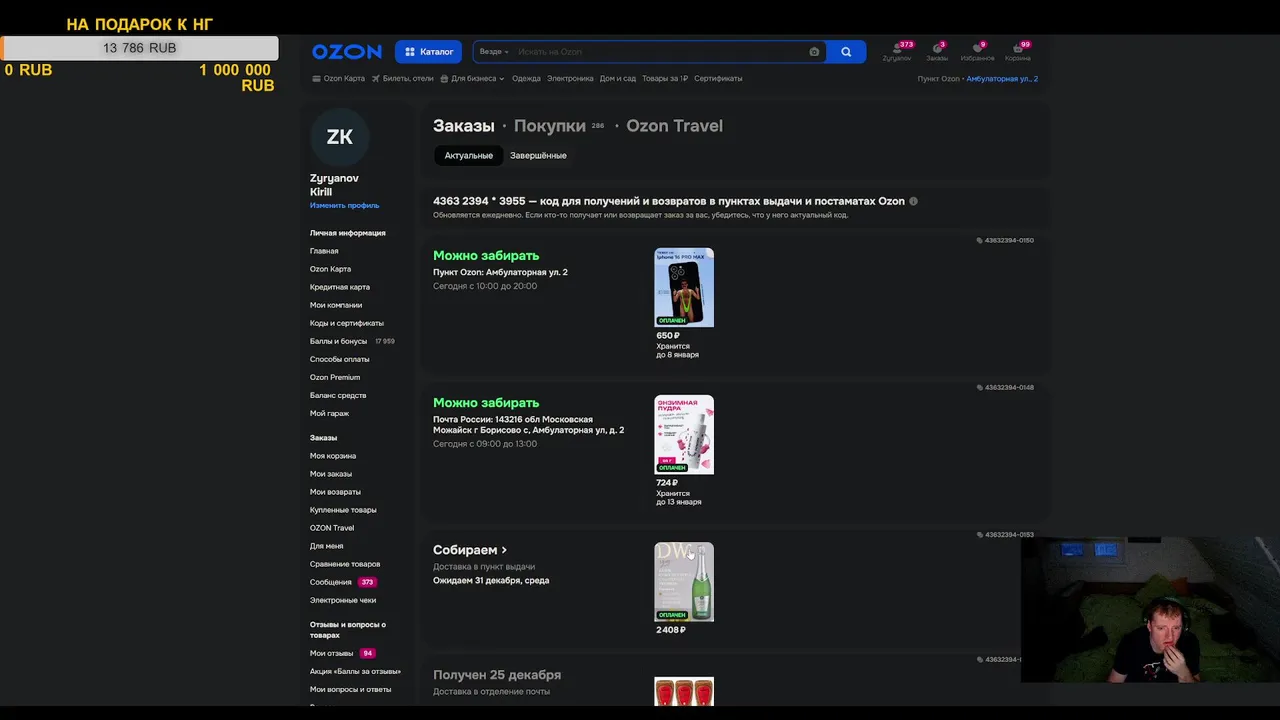Open Ozon Premium in sidebar
The width and height of the screenshot is (1280, 720).
pyautogui.click(x=335, y=377)
